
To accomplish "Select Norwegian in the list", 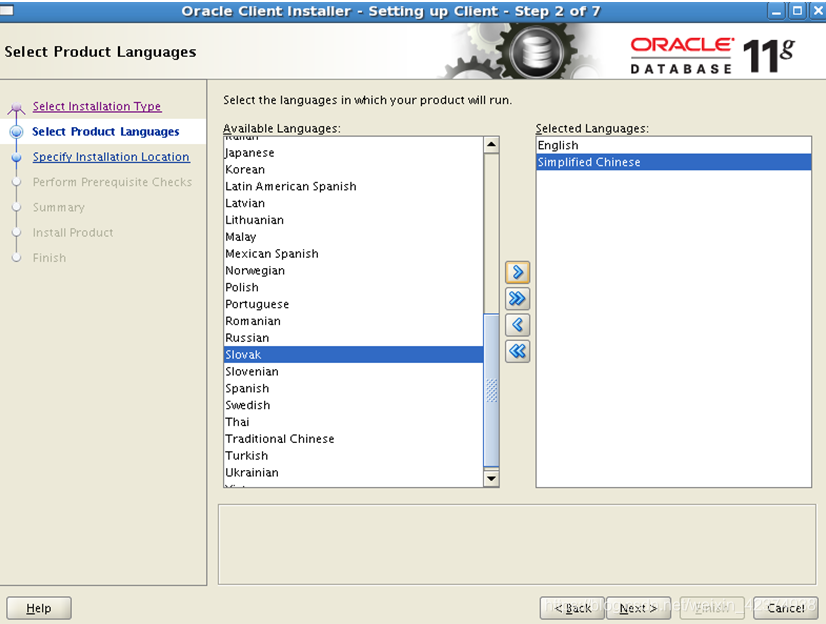I will [x=353, y=271].
